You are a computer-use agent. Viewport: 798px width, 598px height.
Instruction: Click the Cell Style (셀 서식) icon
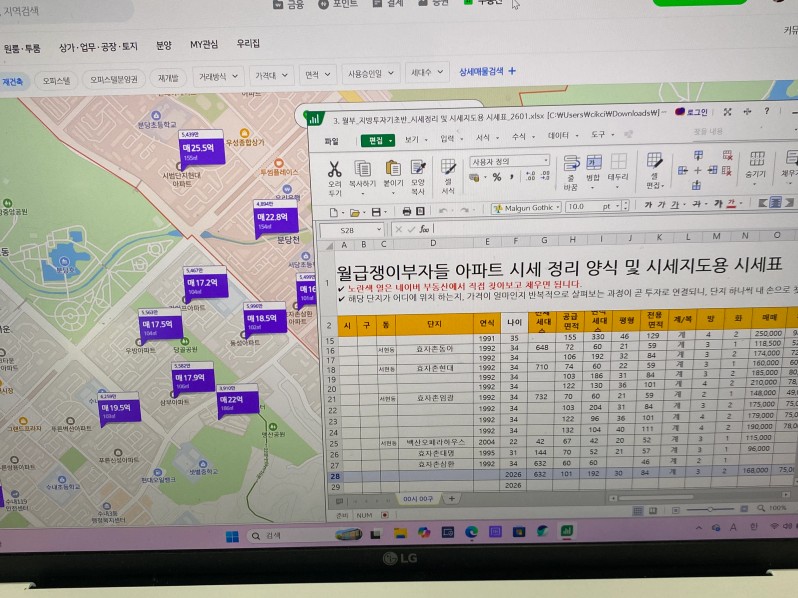(x=449, y=170)
